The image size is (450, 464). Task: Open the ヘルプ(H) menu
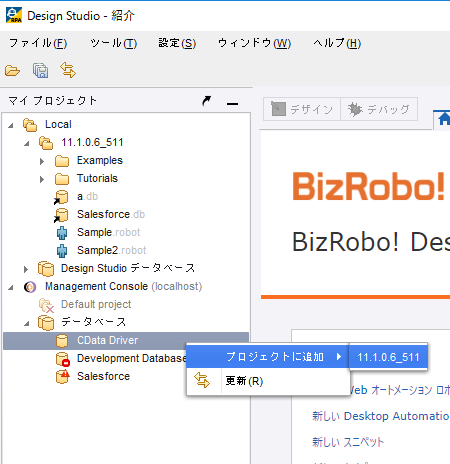(x=337, y=43)
